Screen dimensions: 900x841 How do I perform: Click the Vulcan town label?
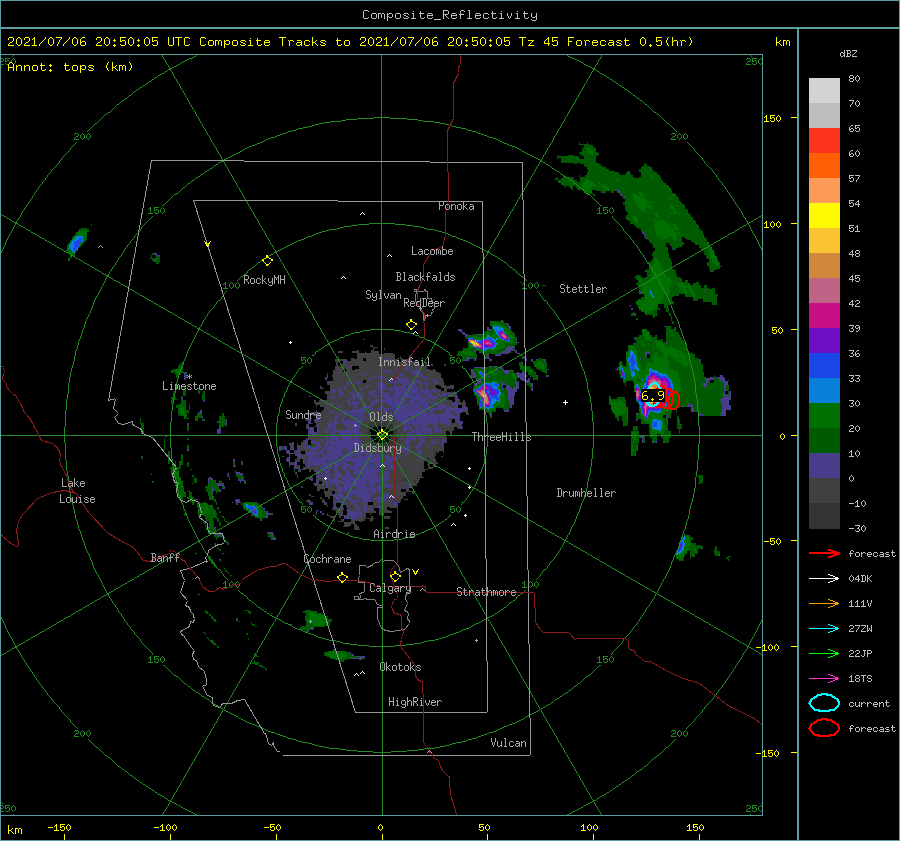(509, 743)
